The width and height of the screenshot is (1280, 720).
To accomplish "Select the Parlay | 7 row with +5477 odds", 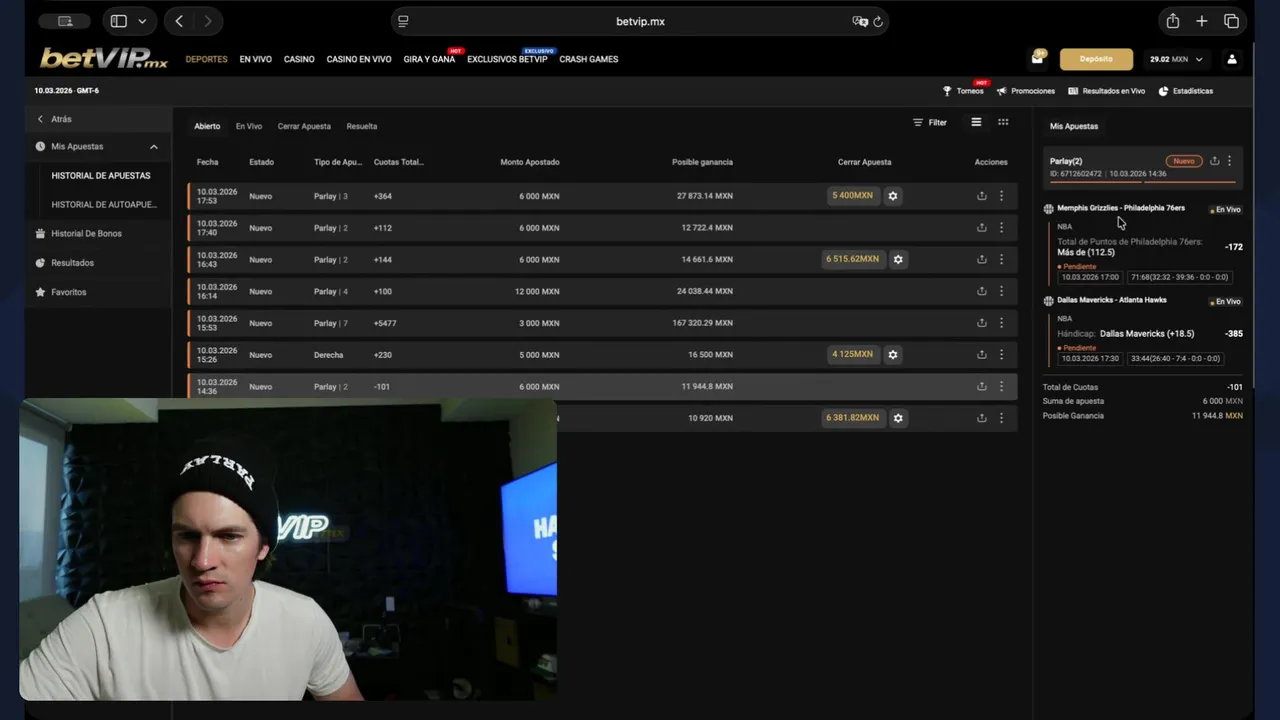I will [602, 323].
